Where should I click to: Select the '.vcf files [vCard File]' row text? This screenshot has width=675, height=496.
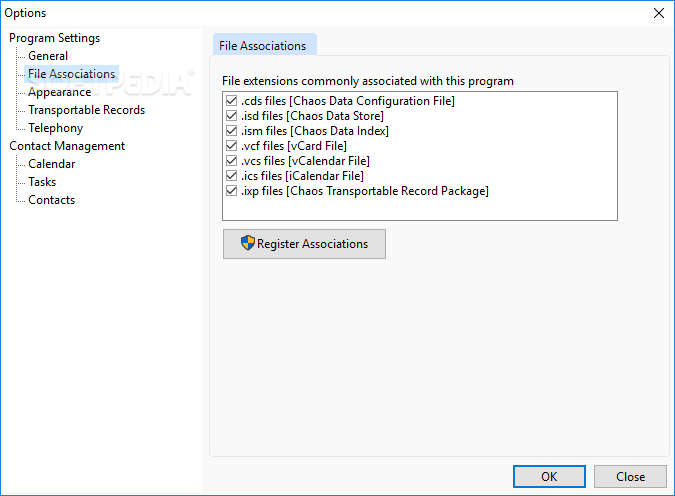(294, 146)
